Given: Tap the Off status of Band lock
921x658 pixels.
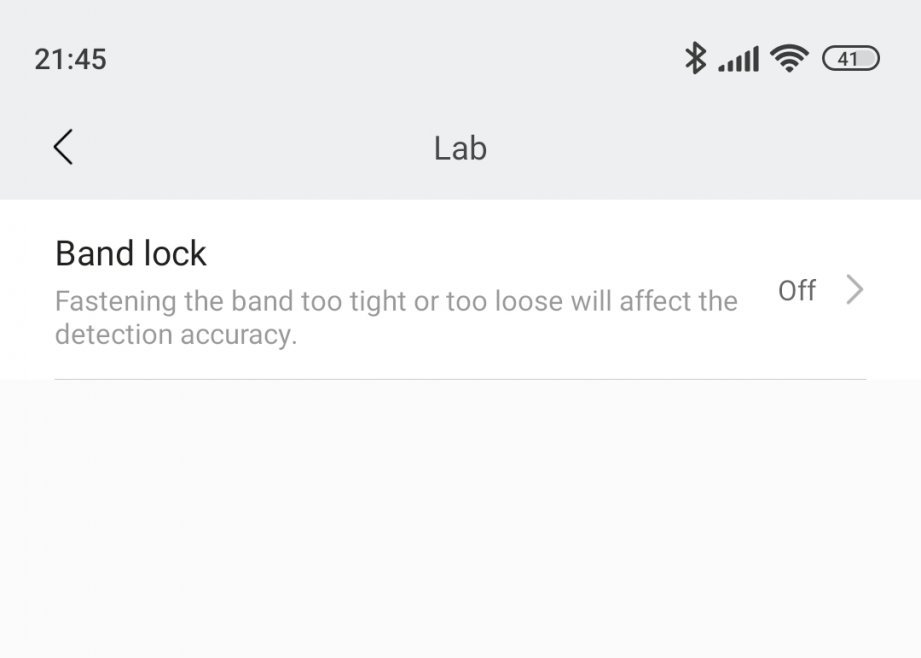Looking at the screenshot, I should click(x=797, y=290).
